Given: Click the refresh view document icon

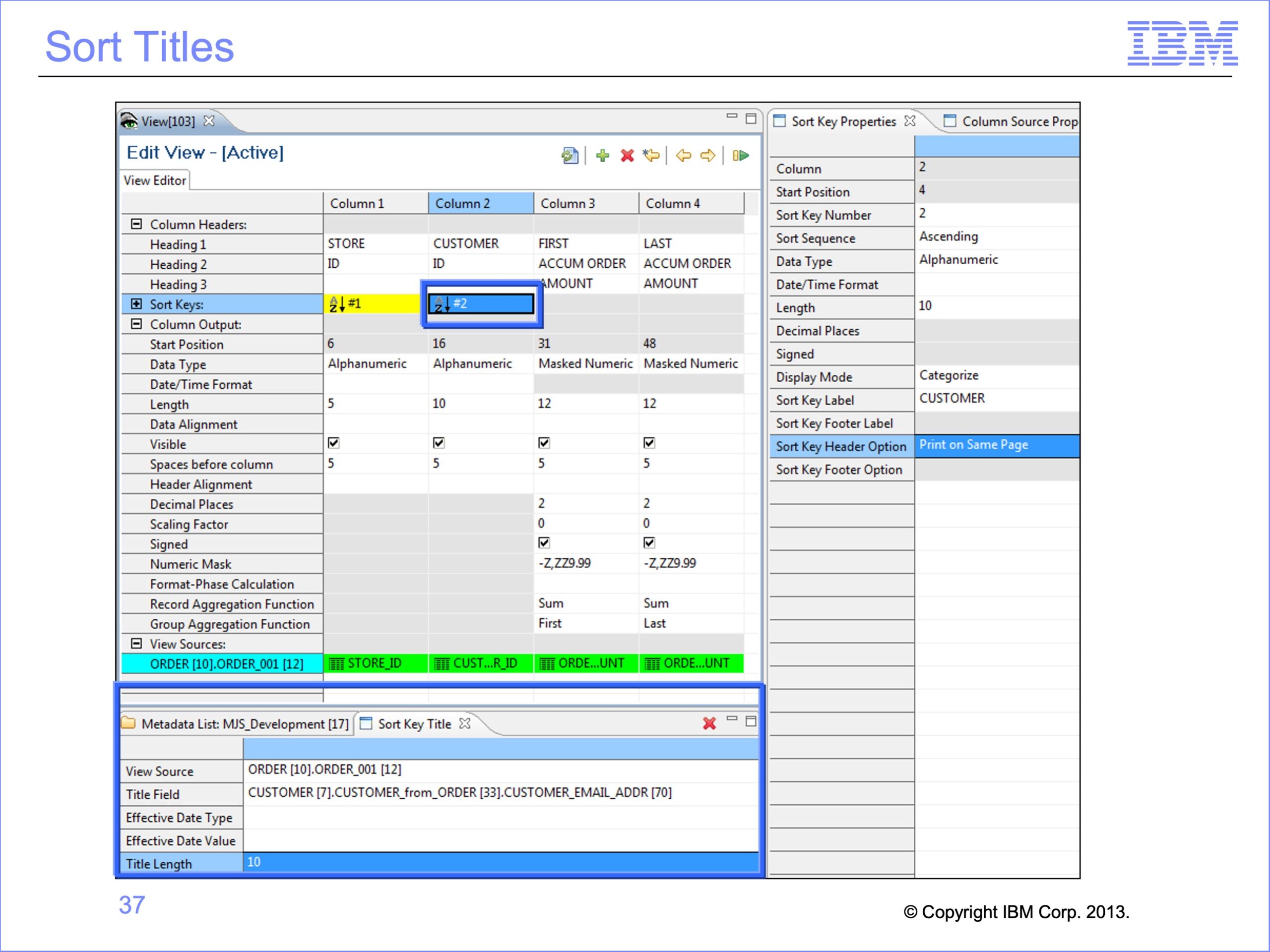Looking at the screenshot, I should pyautogui.click(x=570, y=155).
